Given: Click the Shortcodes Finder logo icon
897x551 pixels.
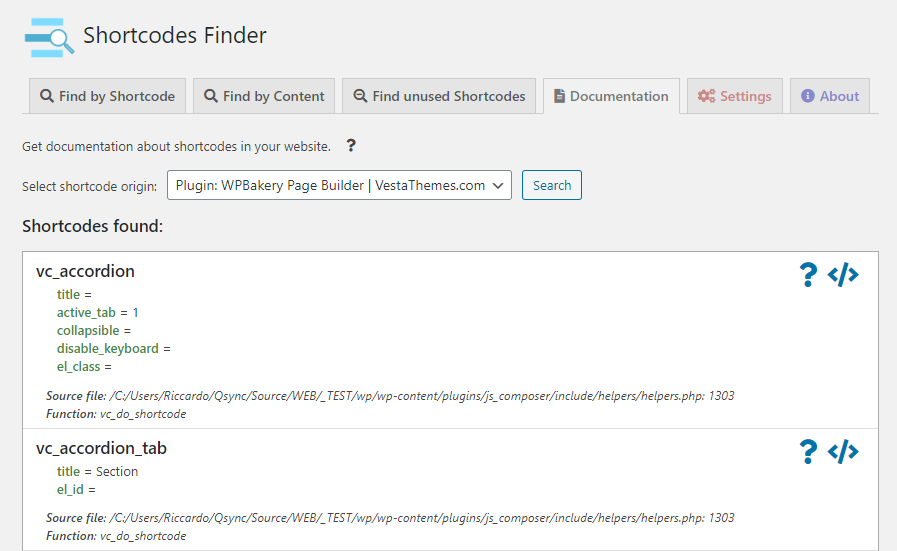Looking at the screenshot, I should pyautogui.click(x=49, y=37).
